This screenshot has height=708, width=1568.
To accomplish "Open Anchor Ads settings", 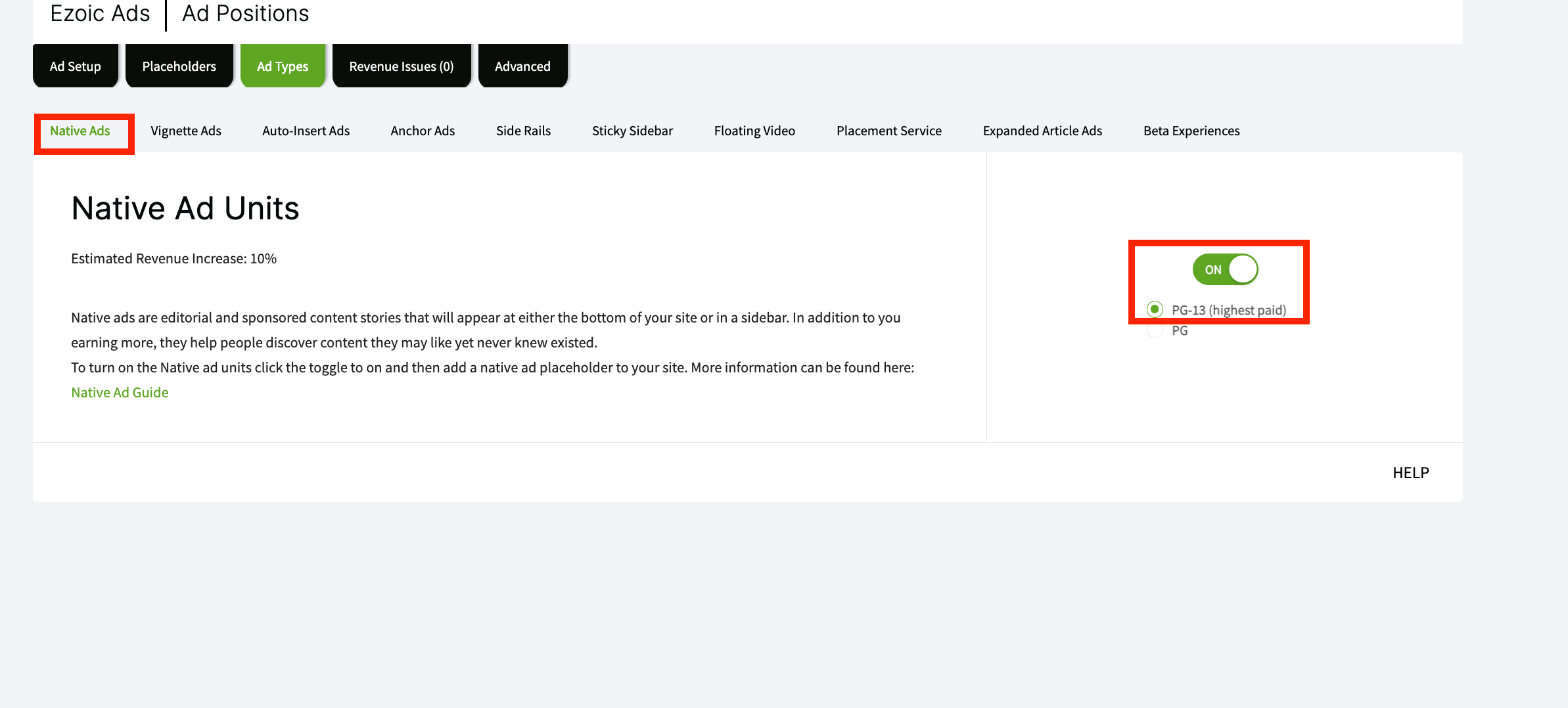I will click(423, 131).
